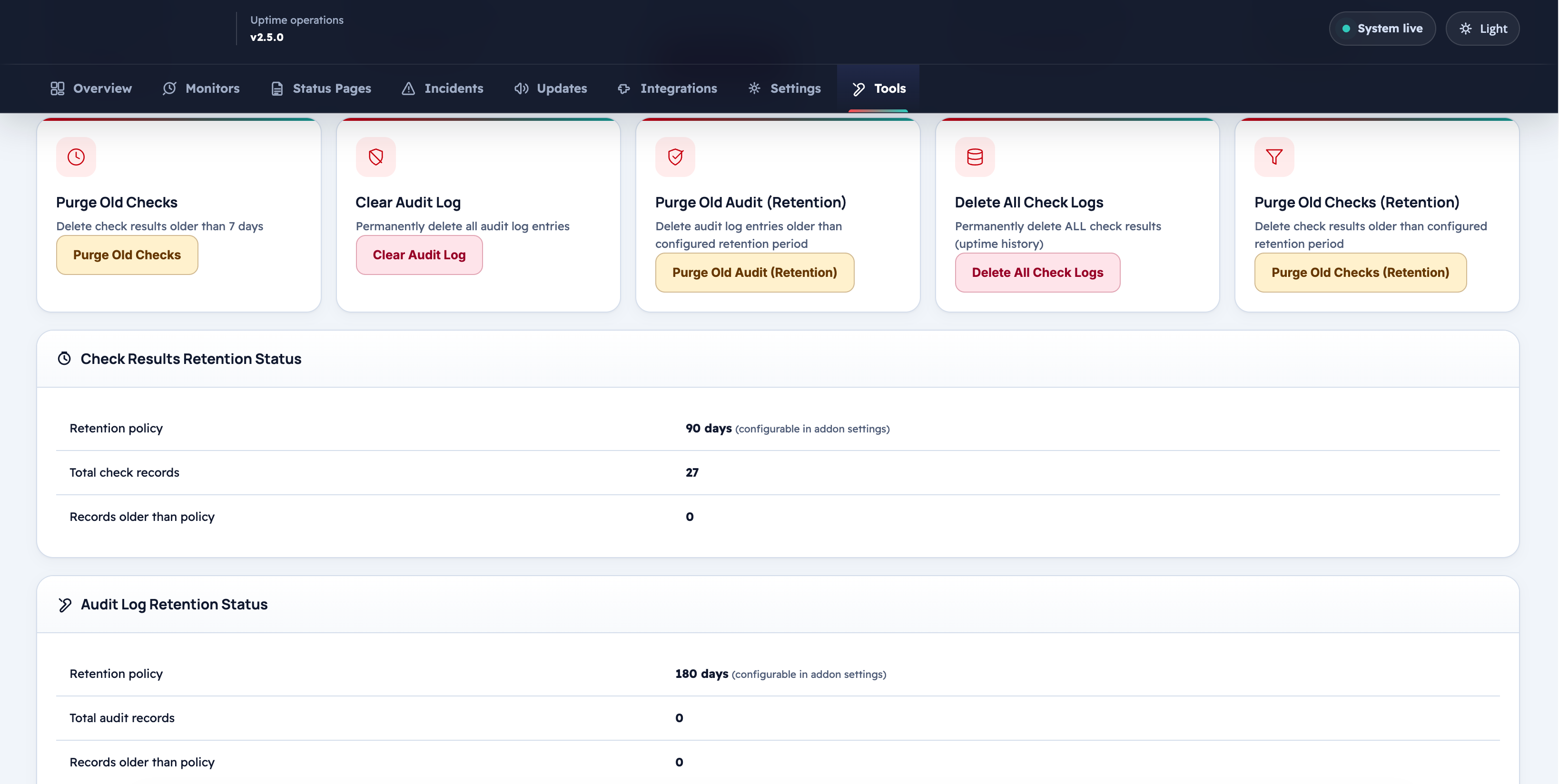Click the Integrations puzzle icon
The image size is (1559, 784).
(x=624, y=88)
